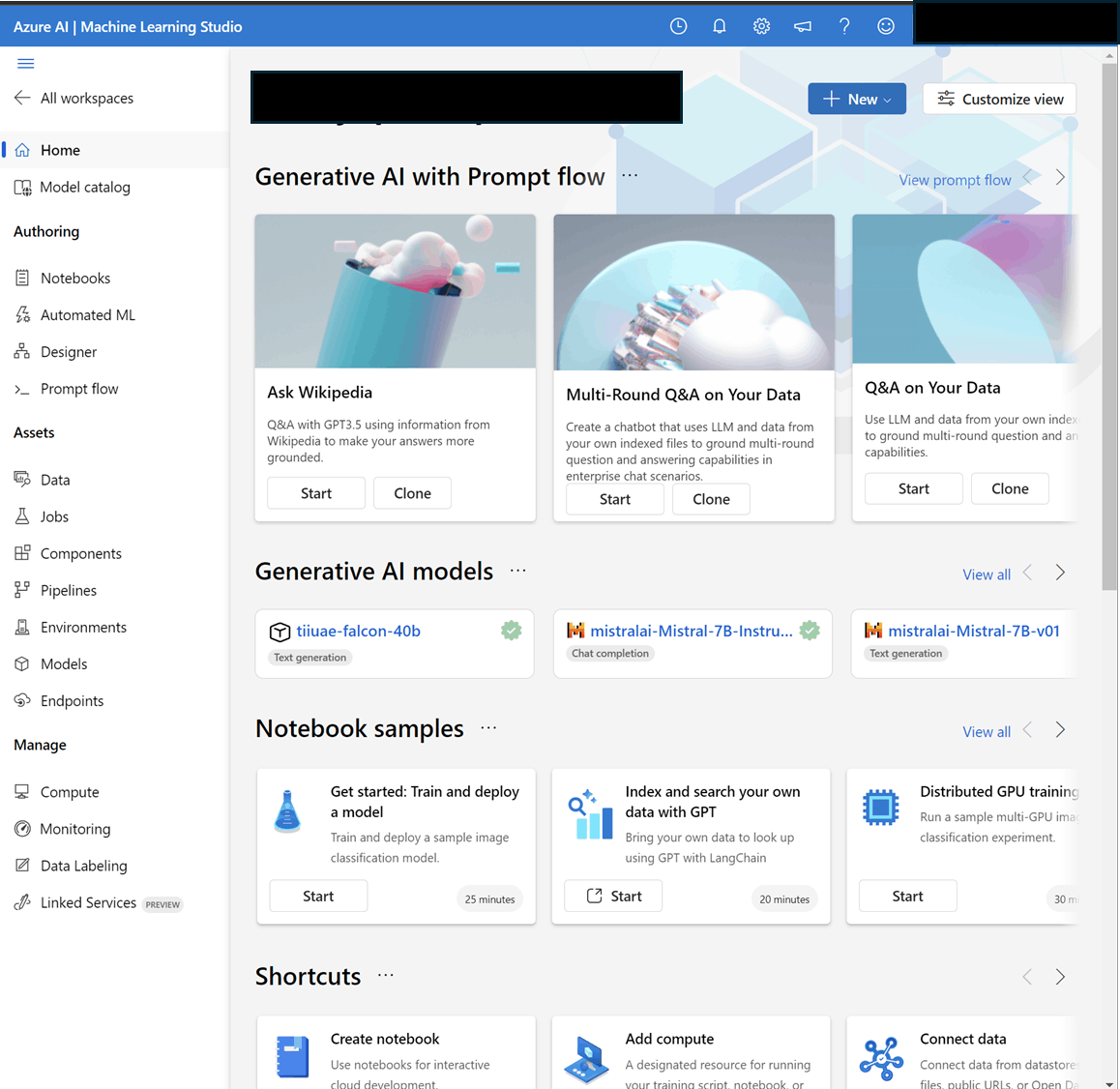1120x1089 pixels.
Task: Start the Ask Wikipedia flow
Action: [x=315, y=493]
